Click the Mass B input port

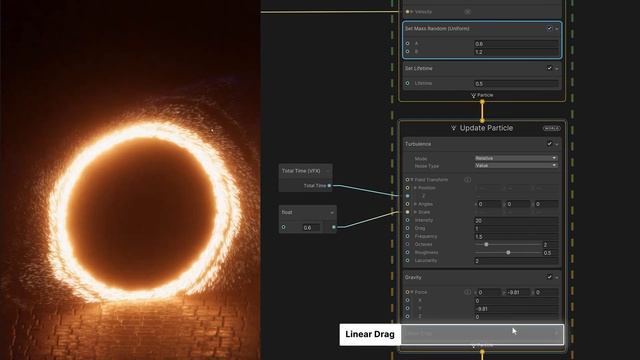click(x=407, y=51)
